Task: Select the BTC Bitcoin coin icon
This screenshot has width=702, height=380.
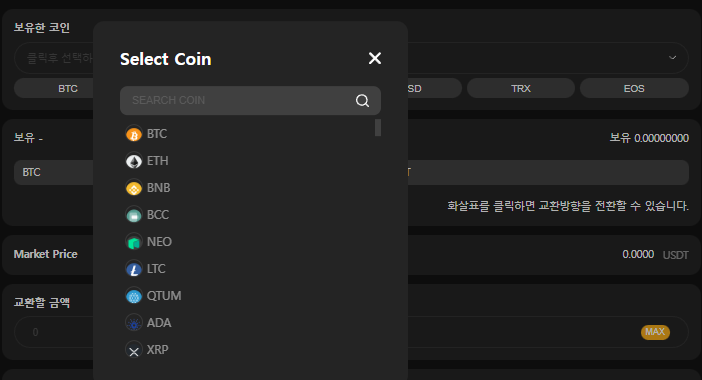Action: coord(133,134)
